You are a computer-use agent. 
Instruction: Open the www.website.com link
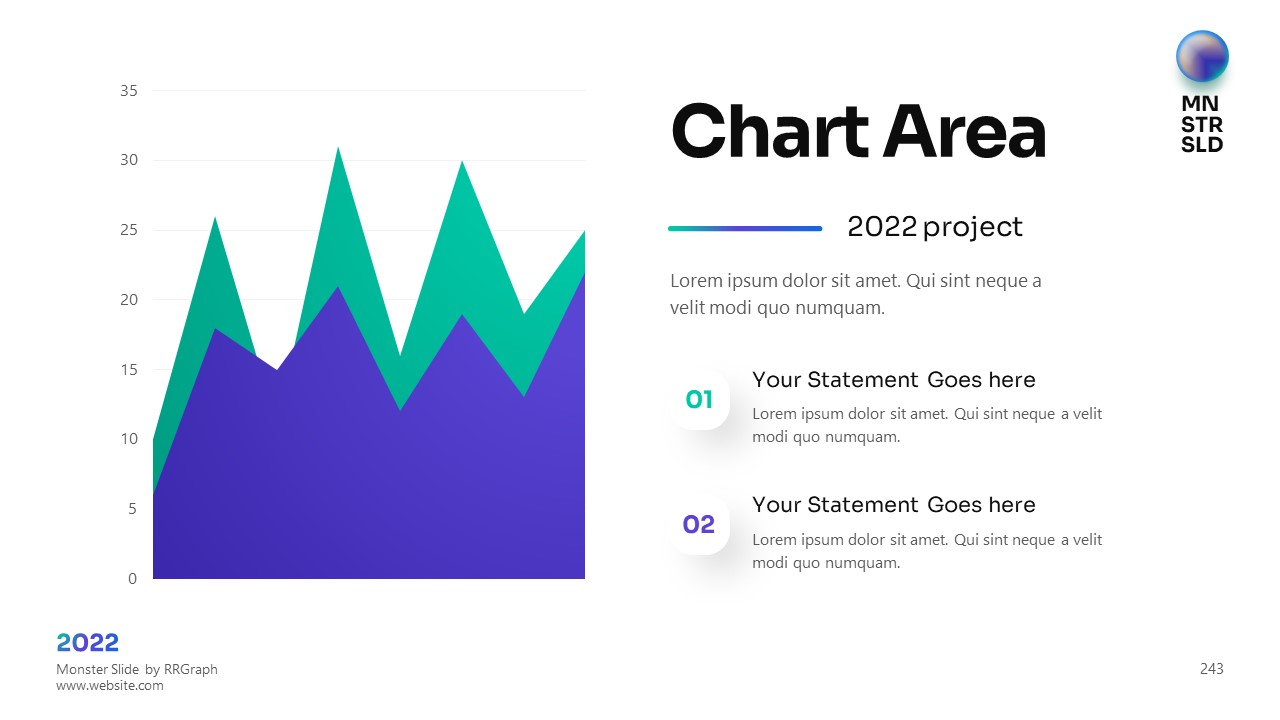[x=110, y=686]
